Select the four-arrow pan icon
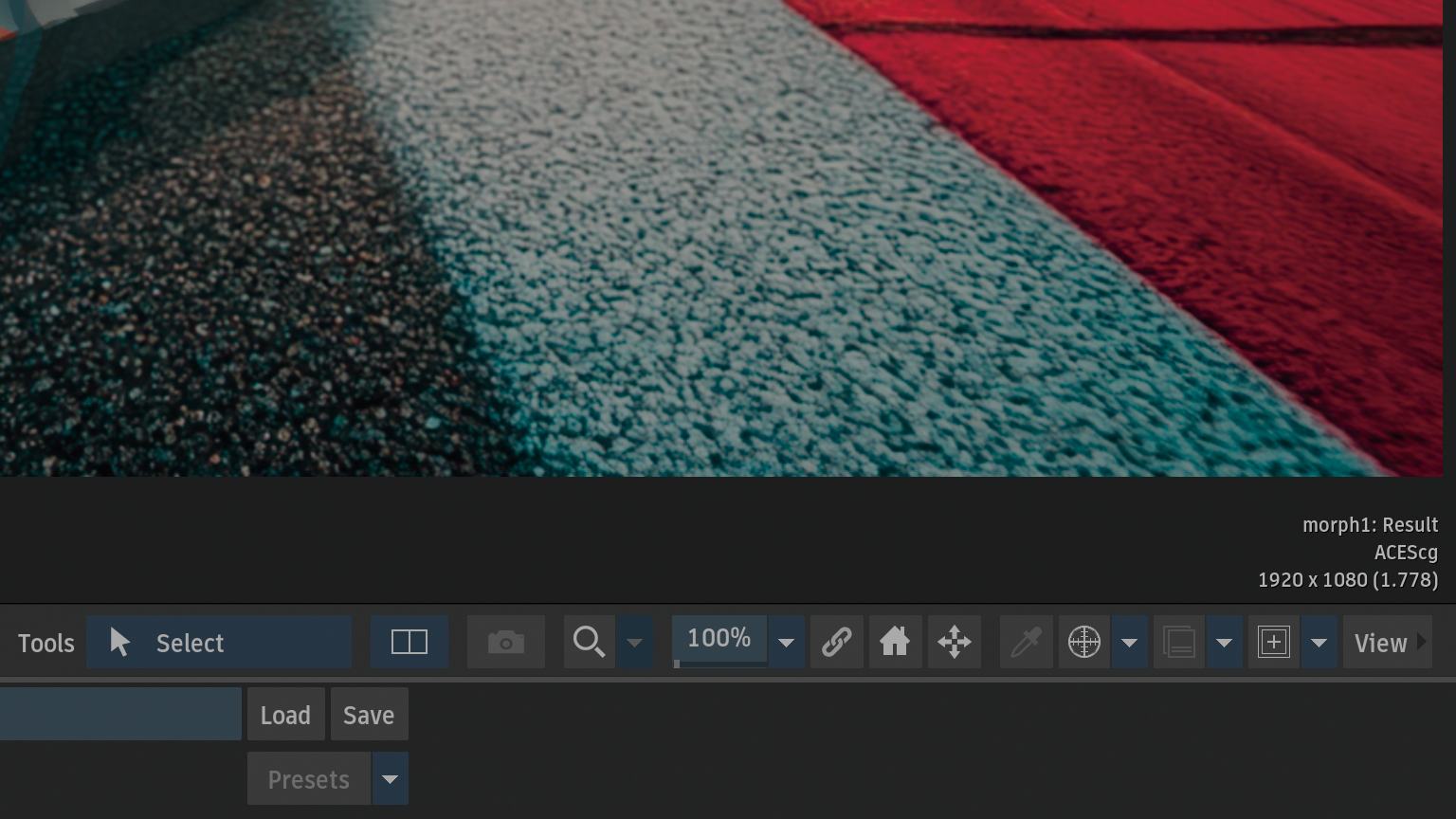Screen dimensions: 1456x819 point(954,643)
